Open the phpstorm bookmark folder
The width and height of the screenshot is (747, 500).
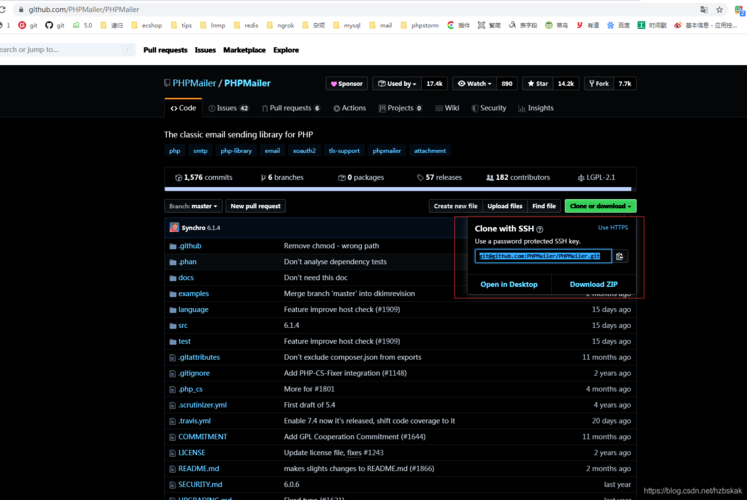[x=420, y=25]
